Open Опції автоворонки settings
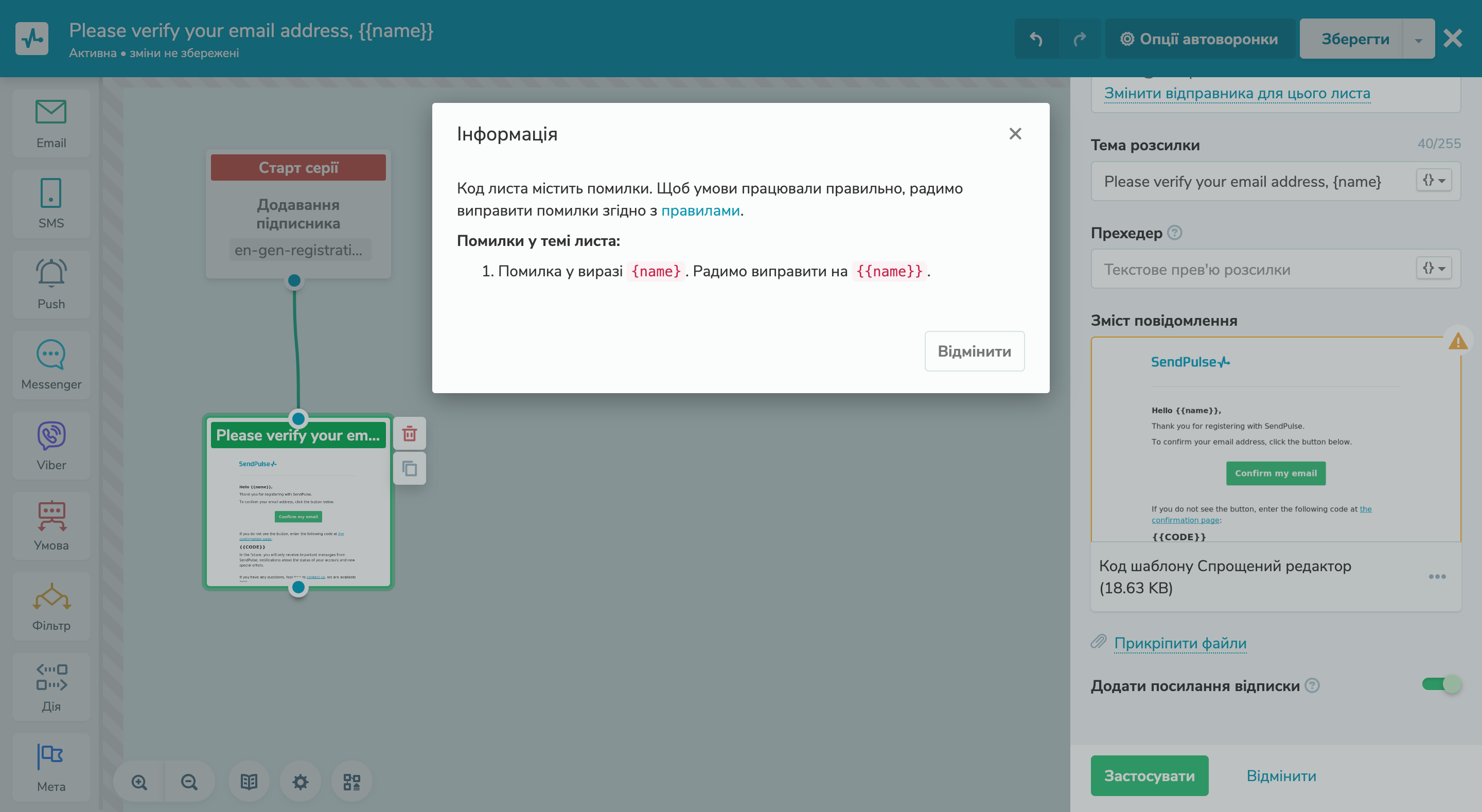This screenshot has height=812, width=1482. (1199, 39)
